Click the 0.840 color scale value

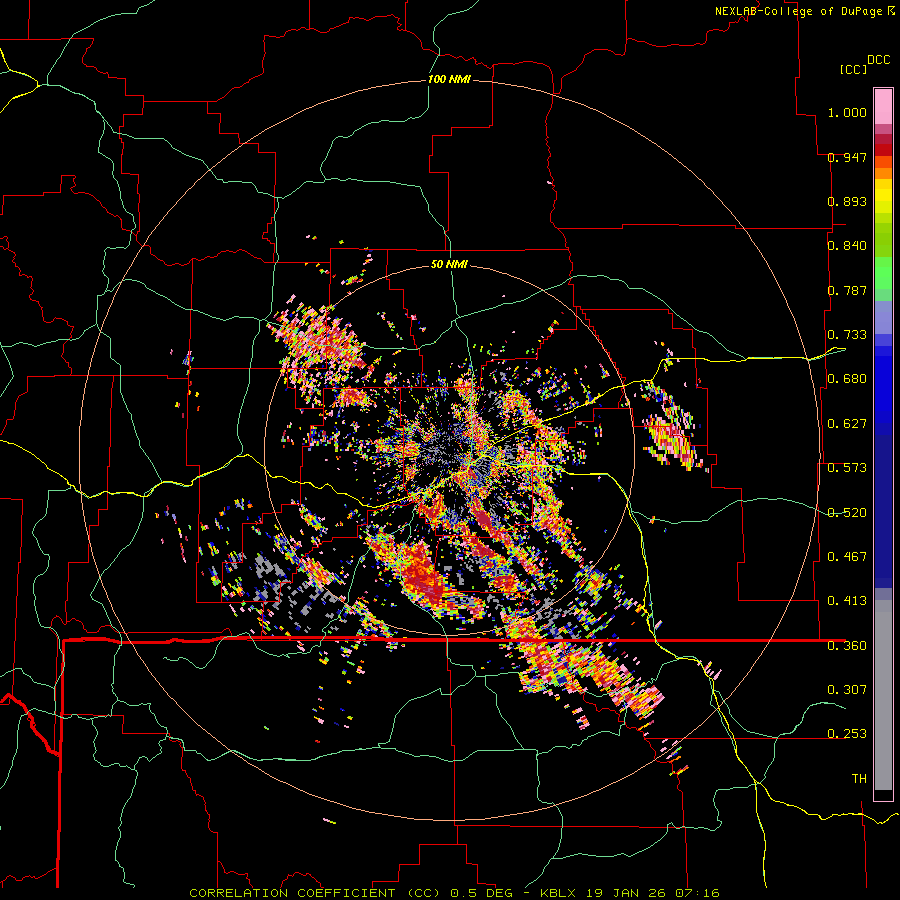coord(847,246)
